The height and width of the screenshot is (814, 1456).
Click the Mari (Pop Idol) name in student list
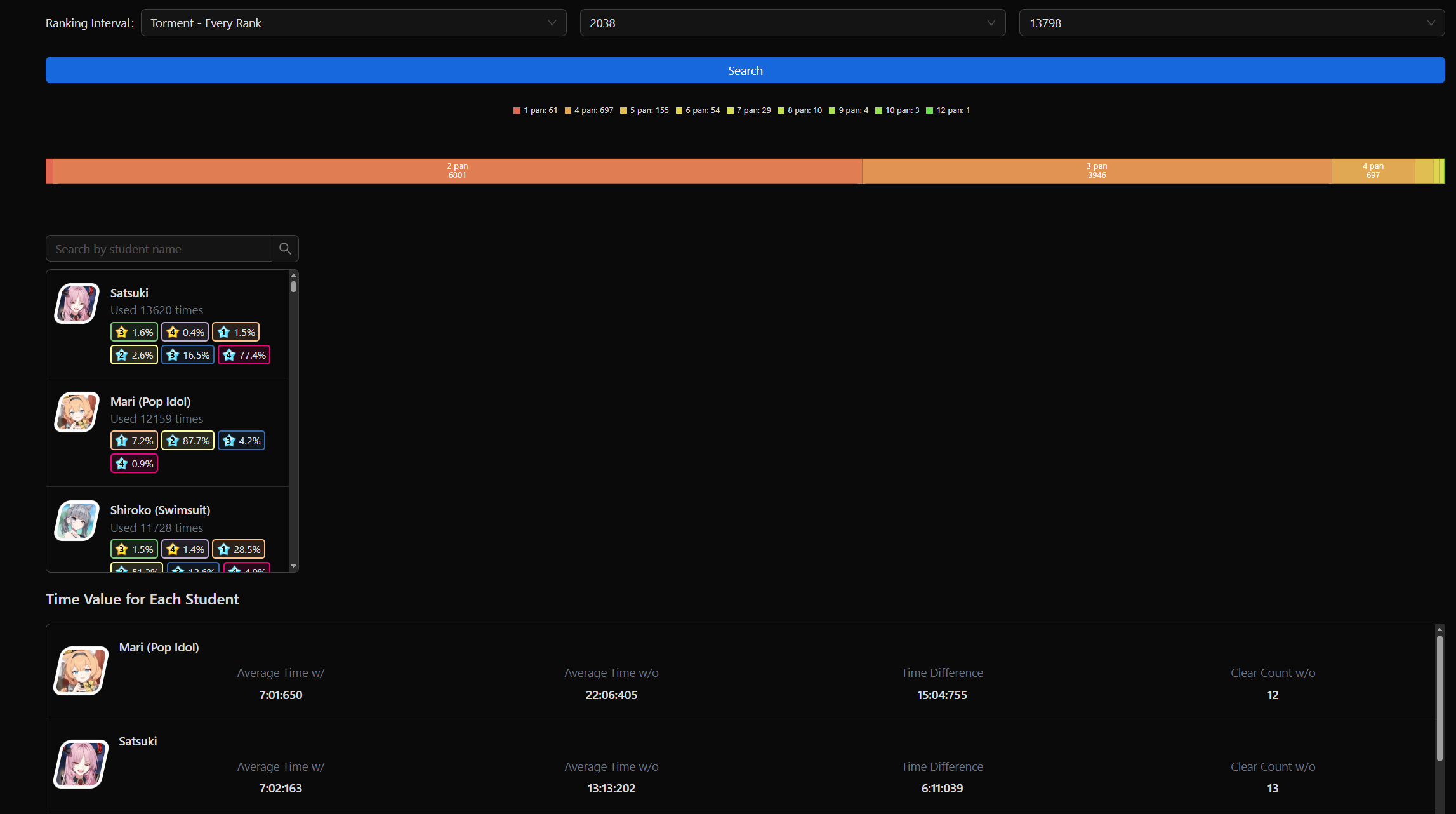[x=150, y=401]
